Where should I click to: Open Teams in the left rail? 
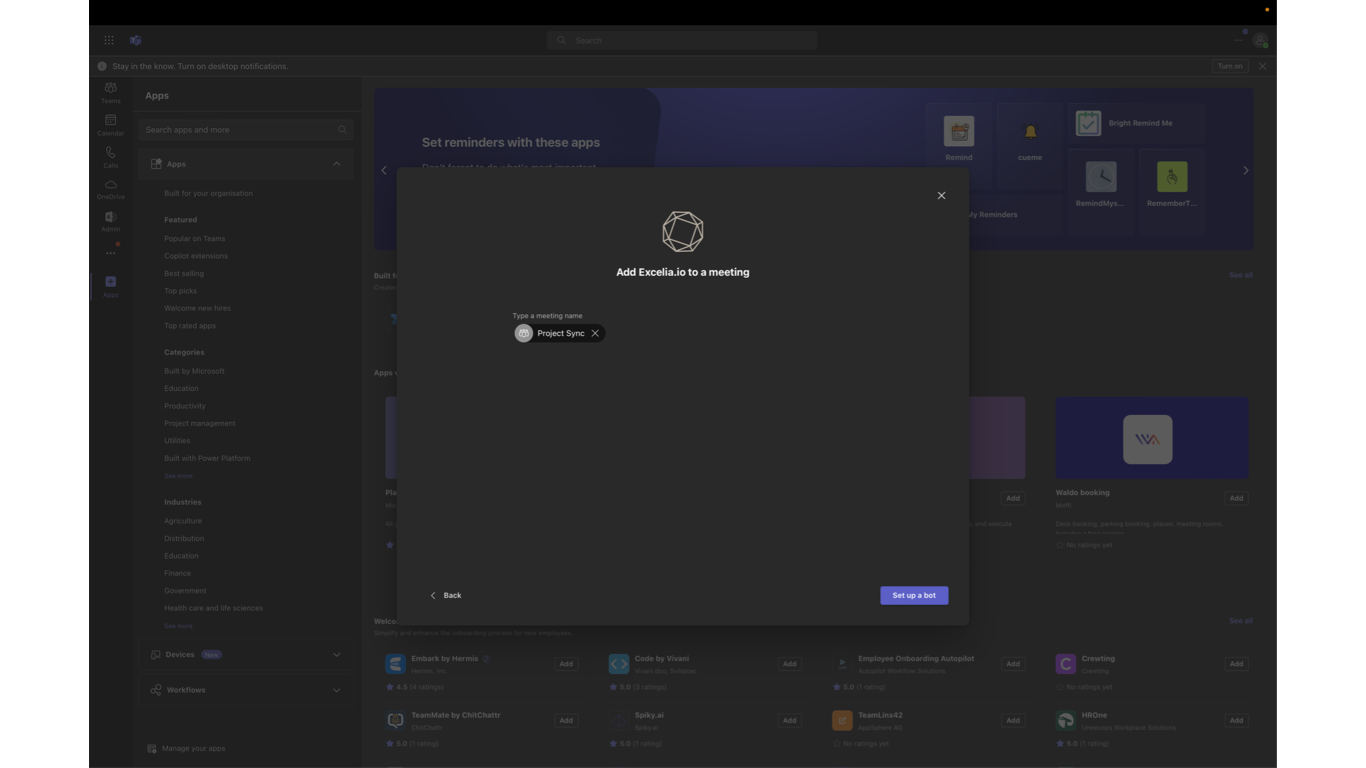(111, 93)
